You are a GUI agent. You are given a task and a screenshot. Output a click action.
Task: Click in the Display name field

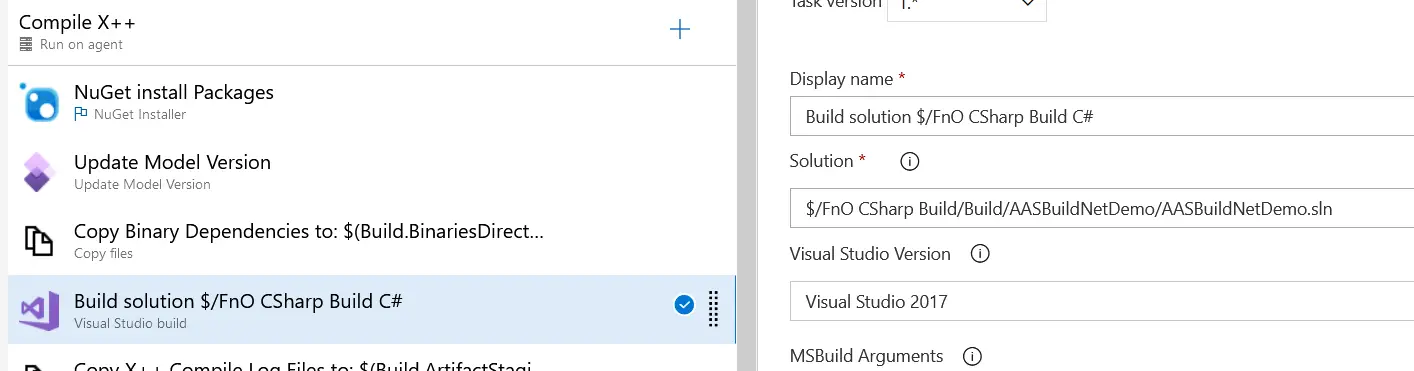pos(1101,117)
